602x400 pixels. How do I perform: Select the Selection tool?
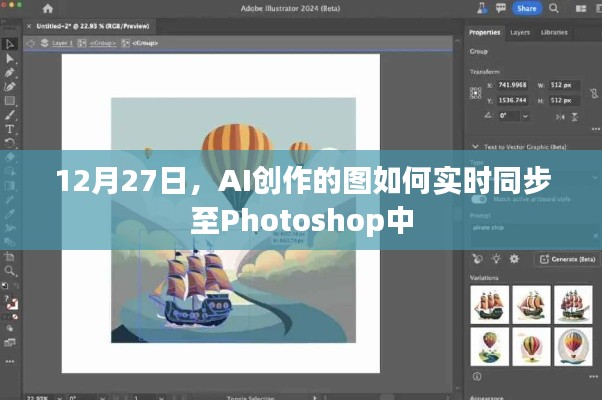click(10, 44)
